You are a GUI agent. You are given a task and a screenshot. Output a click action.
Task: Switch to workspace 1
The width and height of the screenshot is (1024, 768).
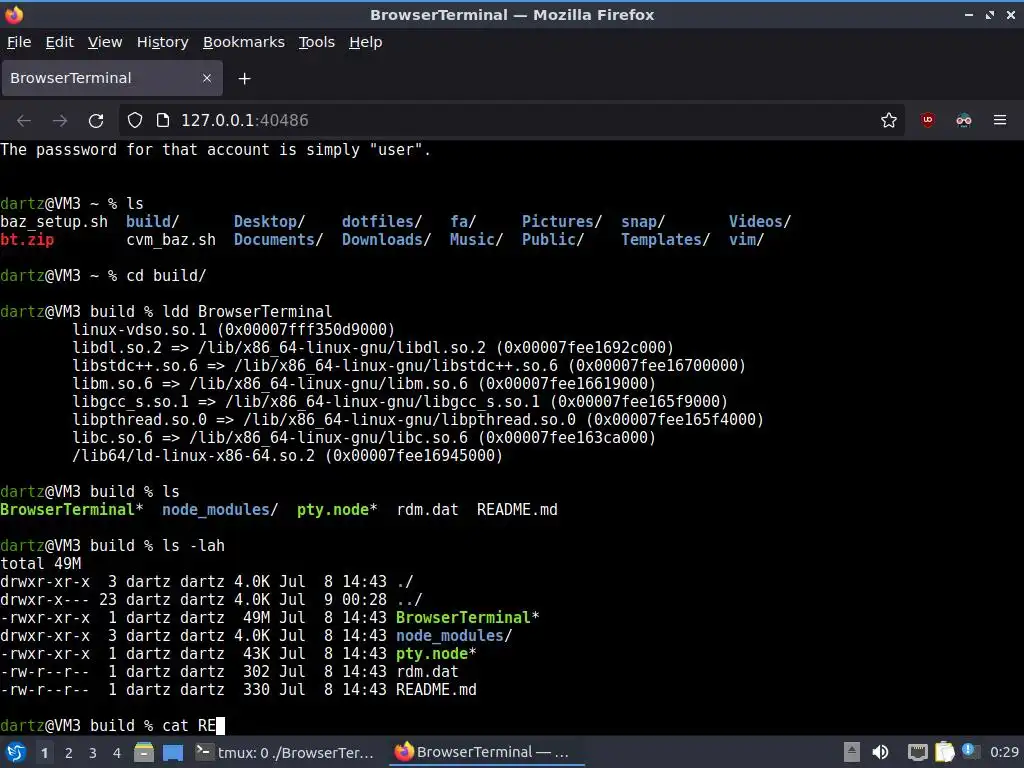44,753
